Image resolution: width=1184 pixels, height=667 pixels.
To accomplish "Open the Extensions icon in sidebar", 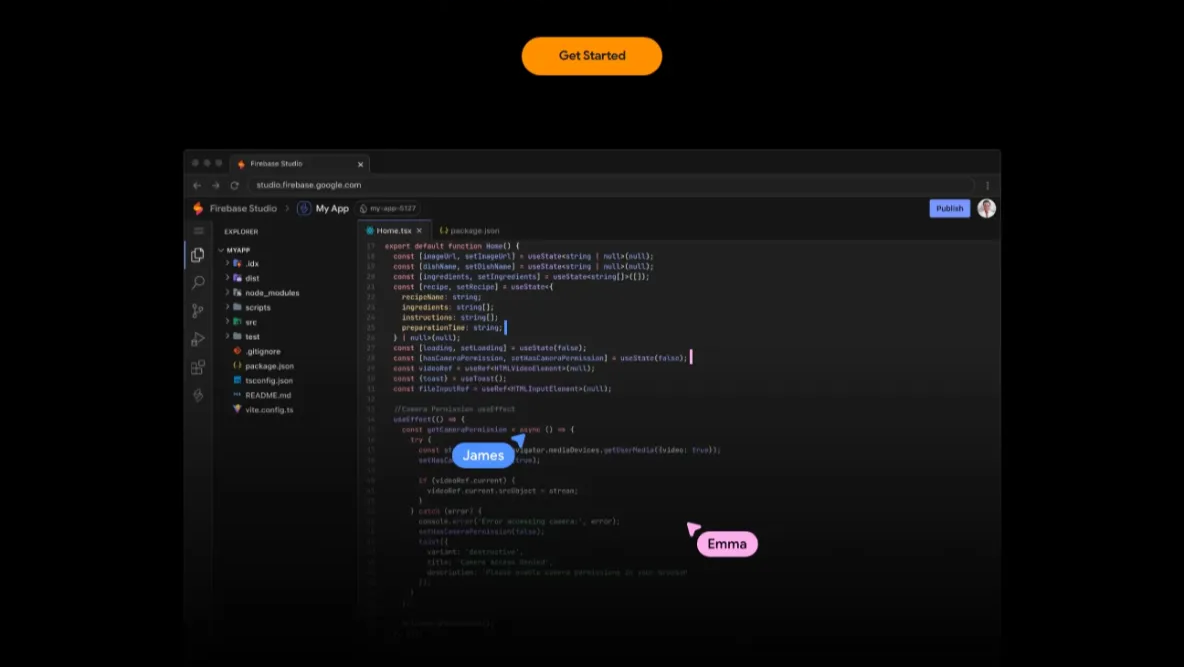I will 198,367.
